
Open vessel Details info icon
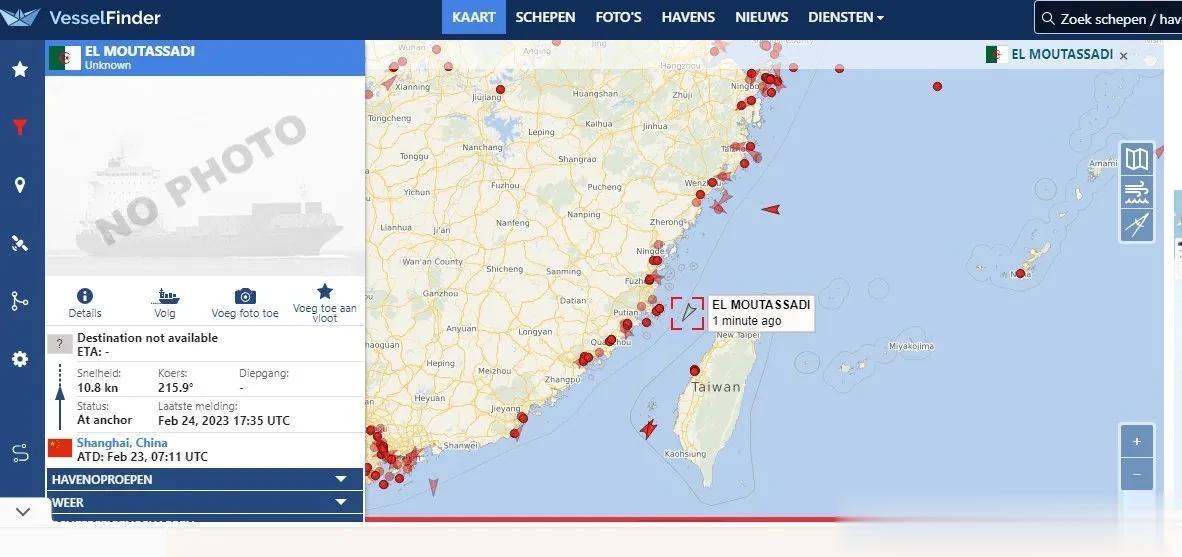(84, 296)
